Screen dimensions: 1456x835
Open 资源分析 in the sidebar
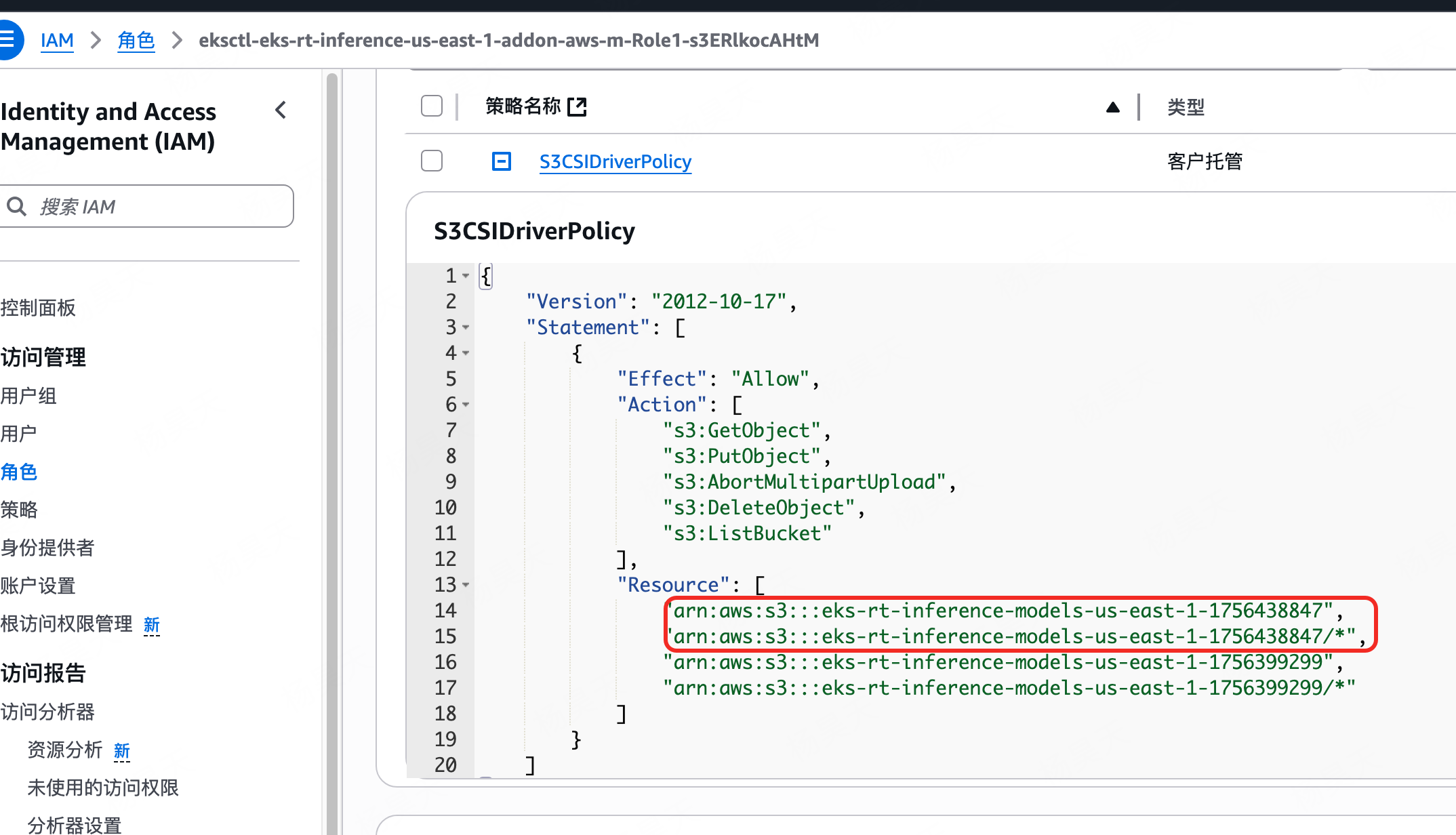(65, 750)
